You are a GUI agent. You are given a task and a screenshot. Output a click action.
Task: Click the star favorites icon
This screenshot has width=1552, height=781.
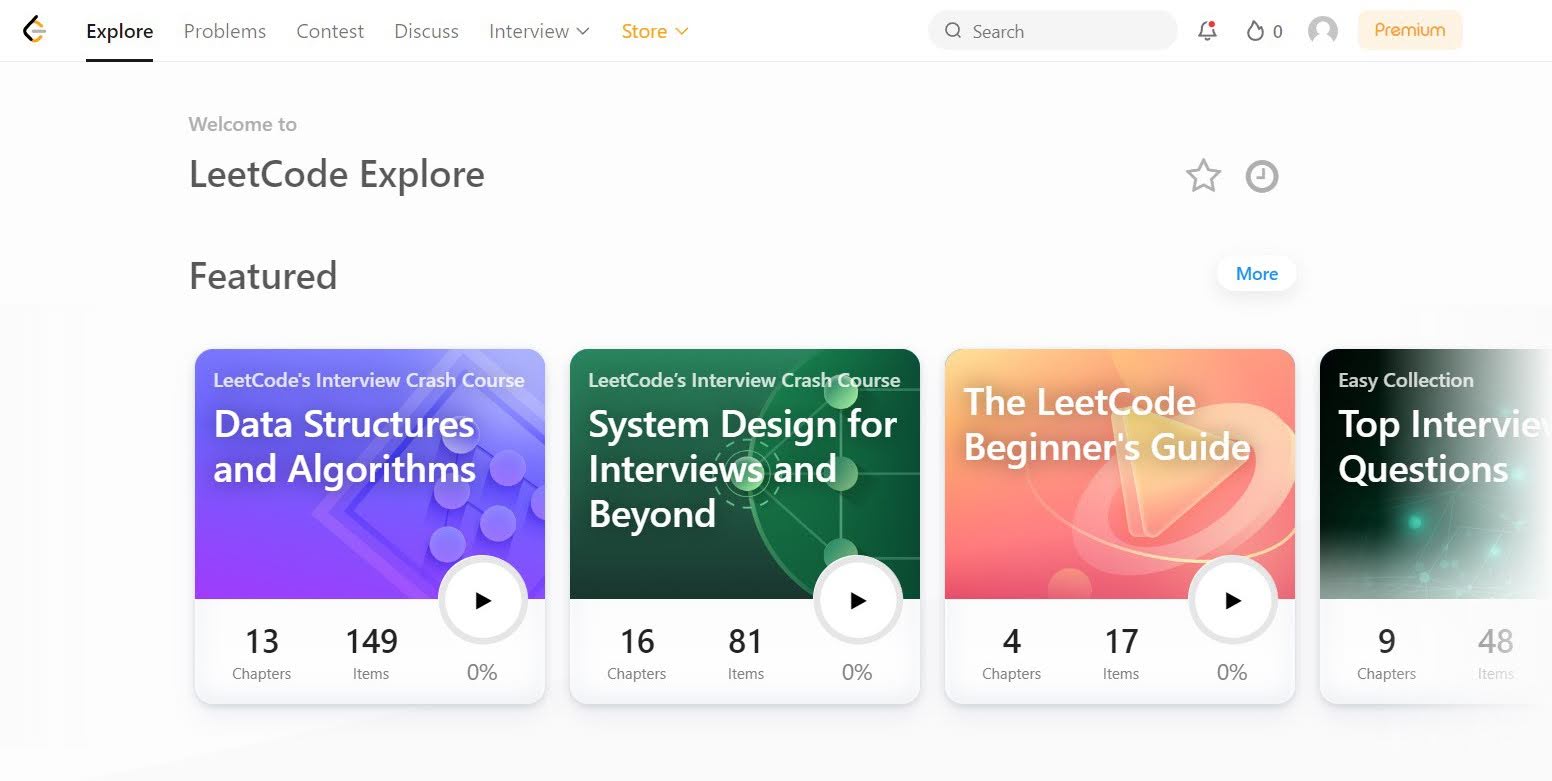coord(1203,176)
